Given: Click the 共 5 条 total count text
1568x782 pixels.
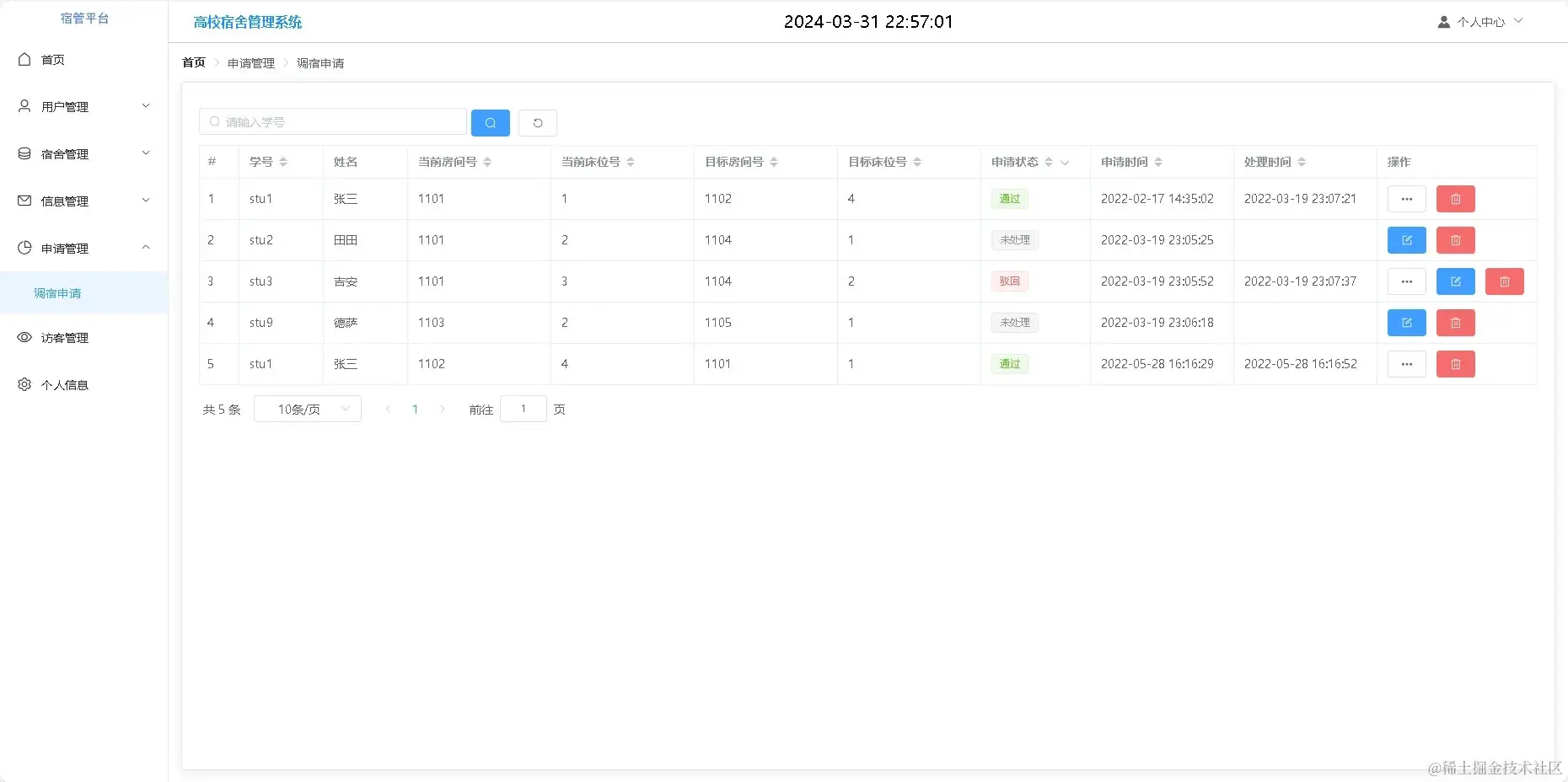Looking at the screenshot, I should (222, 410).
